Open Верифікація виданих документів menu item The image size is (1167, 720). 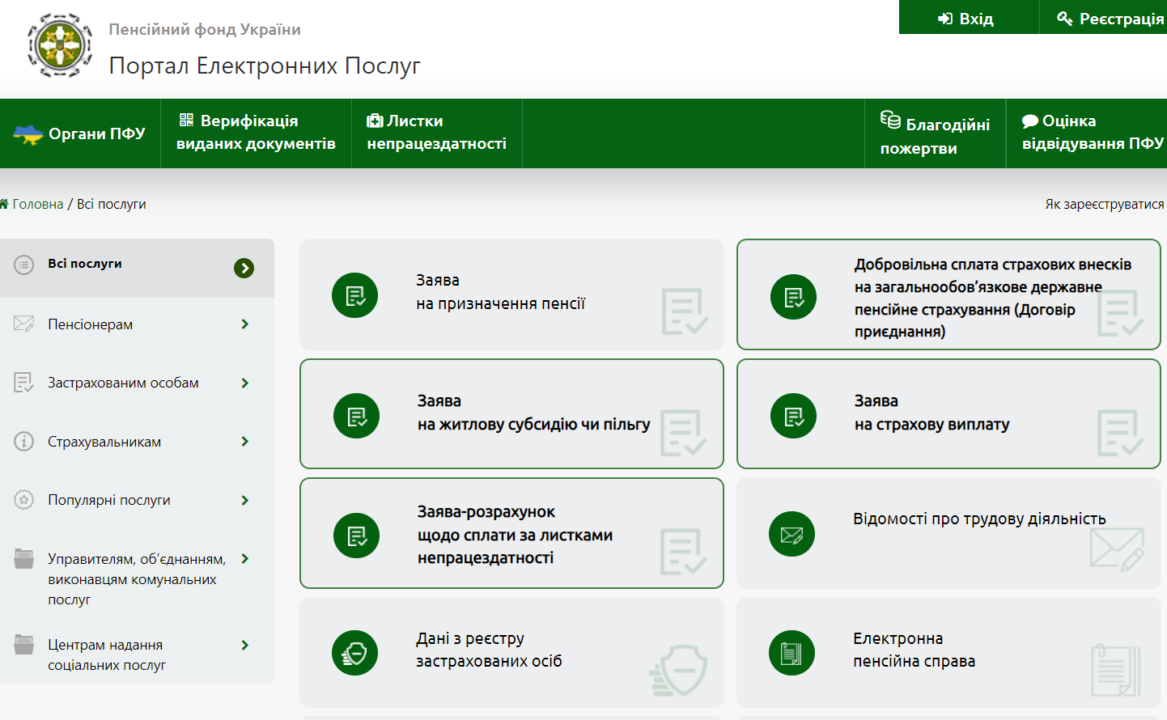coord(256,133)
